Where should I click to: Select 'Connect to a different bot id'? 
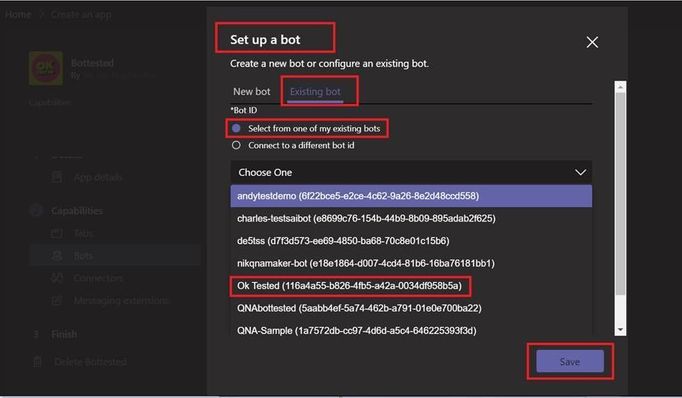click(293, 145)
